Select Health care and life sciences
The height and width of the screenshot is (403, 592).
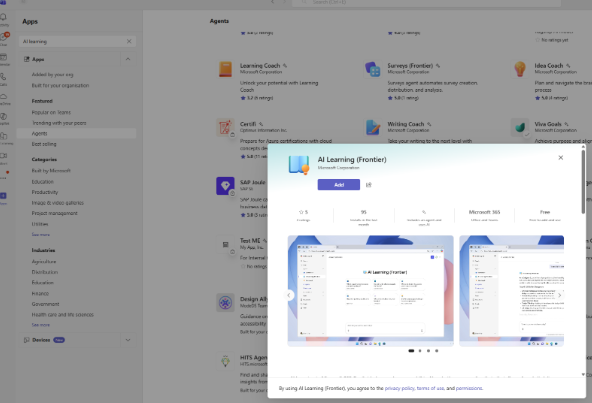pyautogui.click(x=63, y=315)
